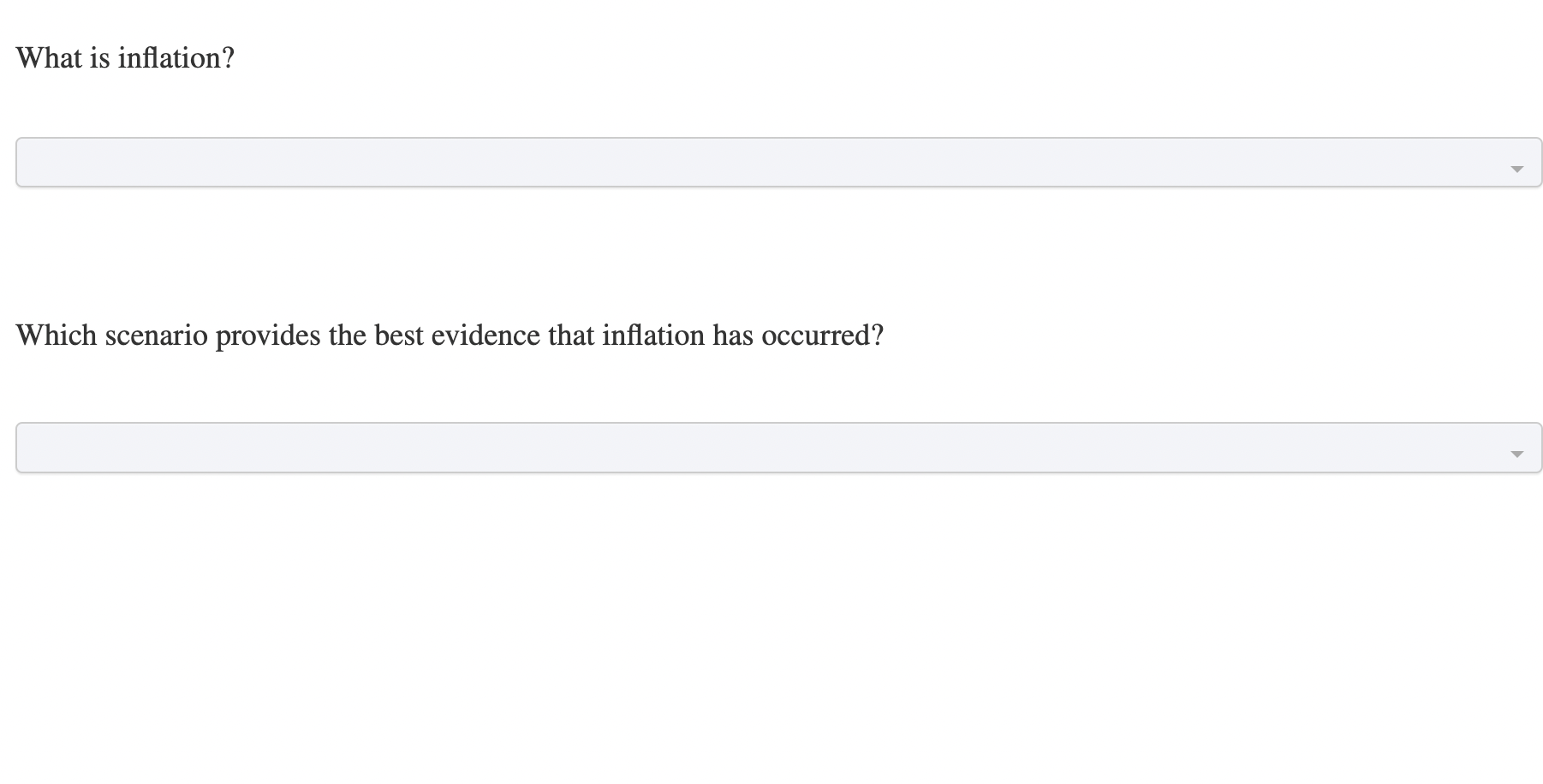Select the inflation scenario question text

pyautogui.click(x=450, y=335)
